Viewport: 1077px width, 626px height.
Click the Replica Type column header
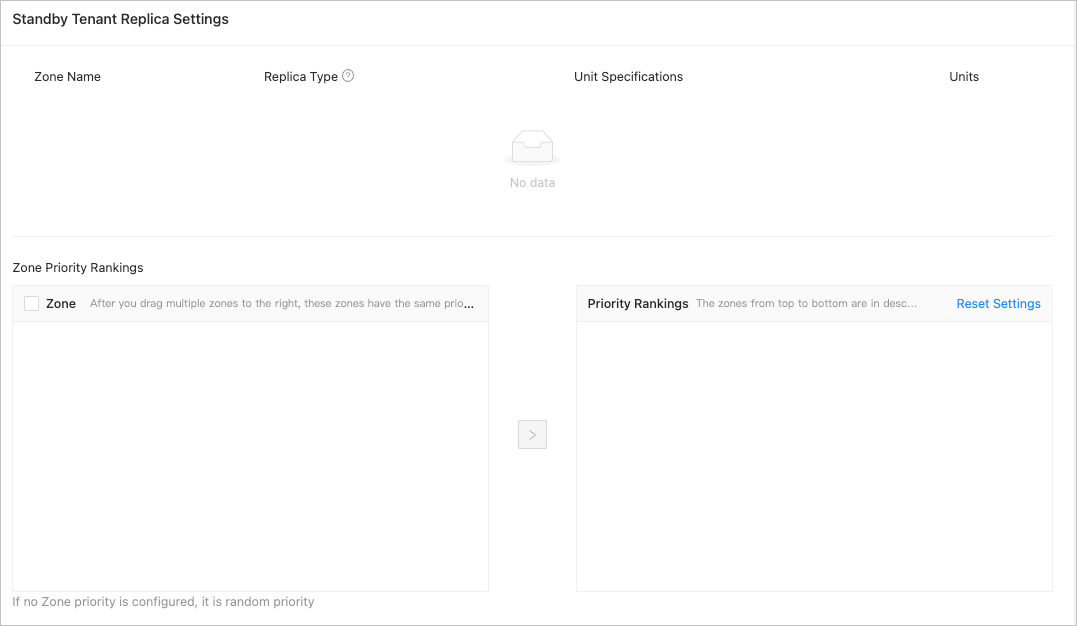click(300, 77)
